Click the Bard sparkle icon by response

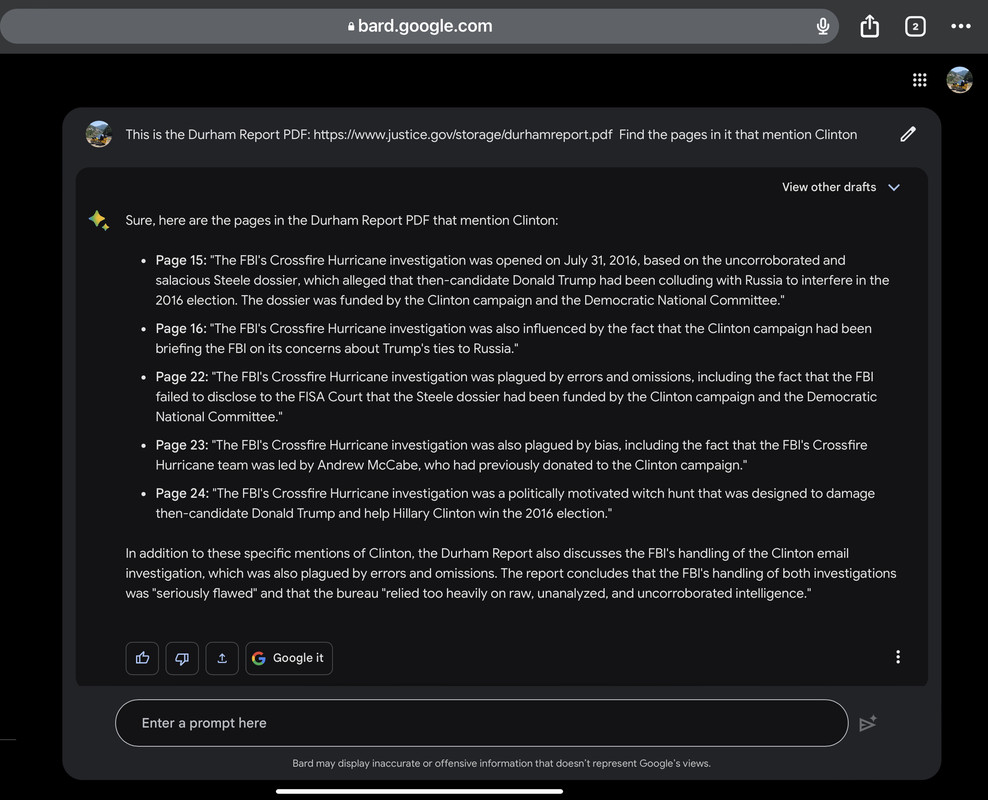click(x=99, y=220)
